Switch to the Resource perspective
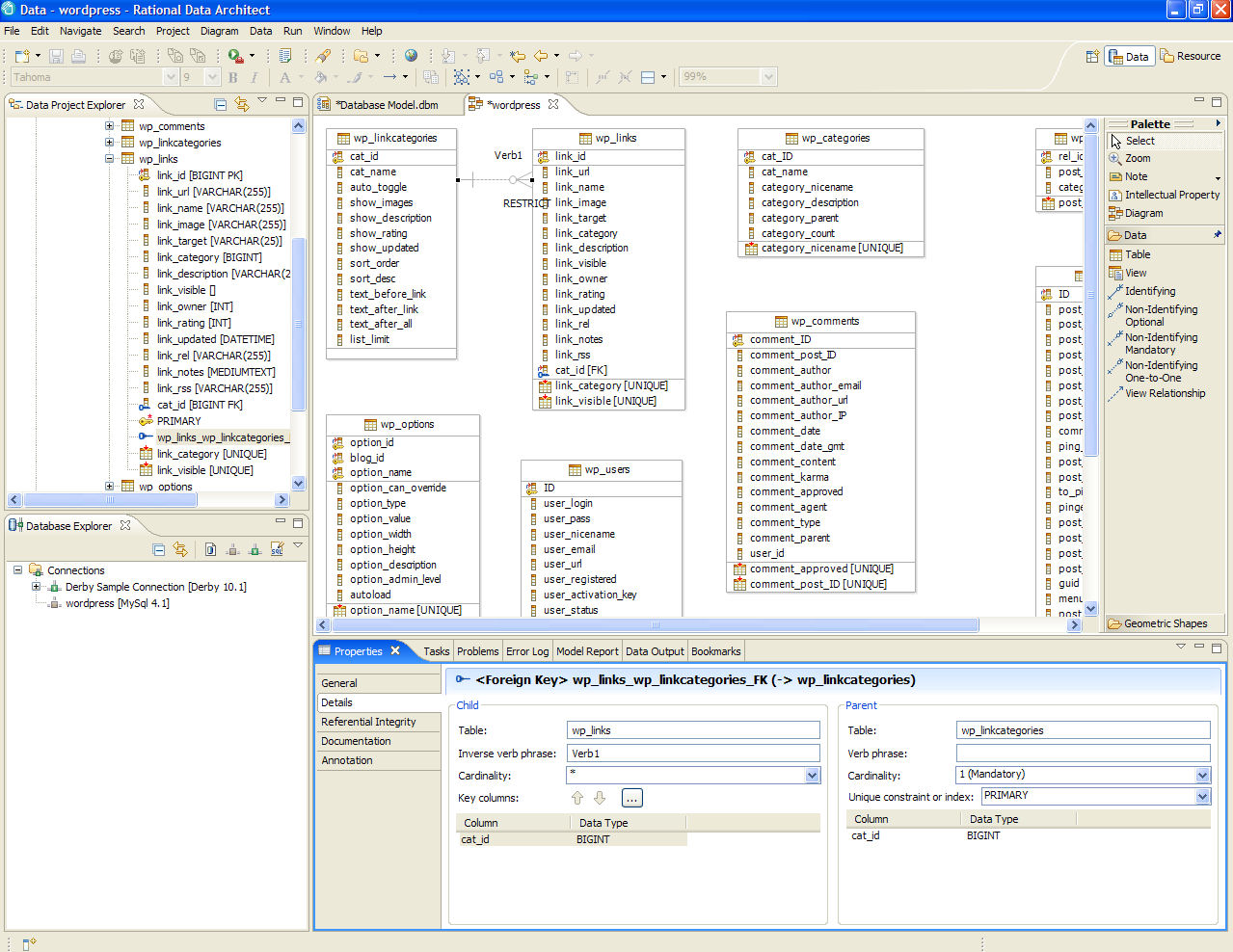This screenshot has height=952, width=1233. tap(1191, 56)
